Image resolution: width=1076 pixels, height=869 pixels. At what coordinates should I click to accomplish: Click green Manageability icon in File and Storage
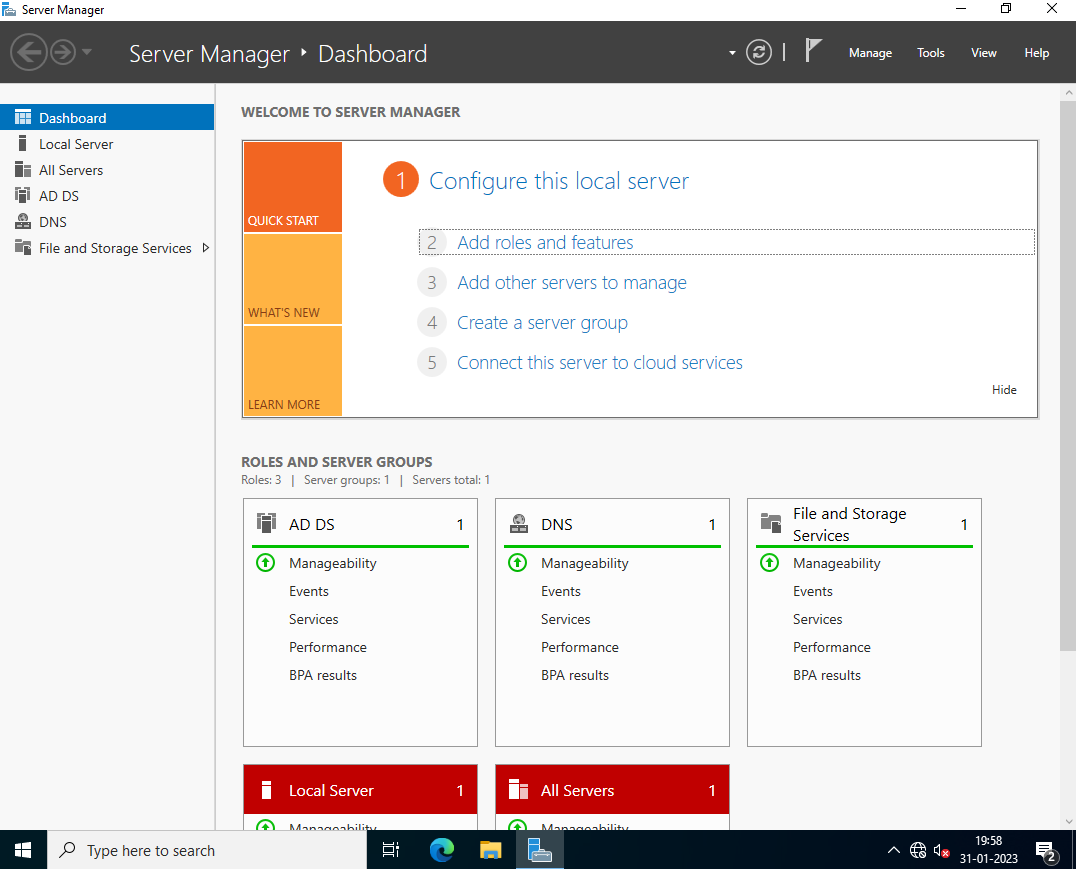[769, 563]
